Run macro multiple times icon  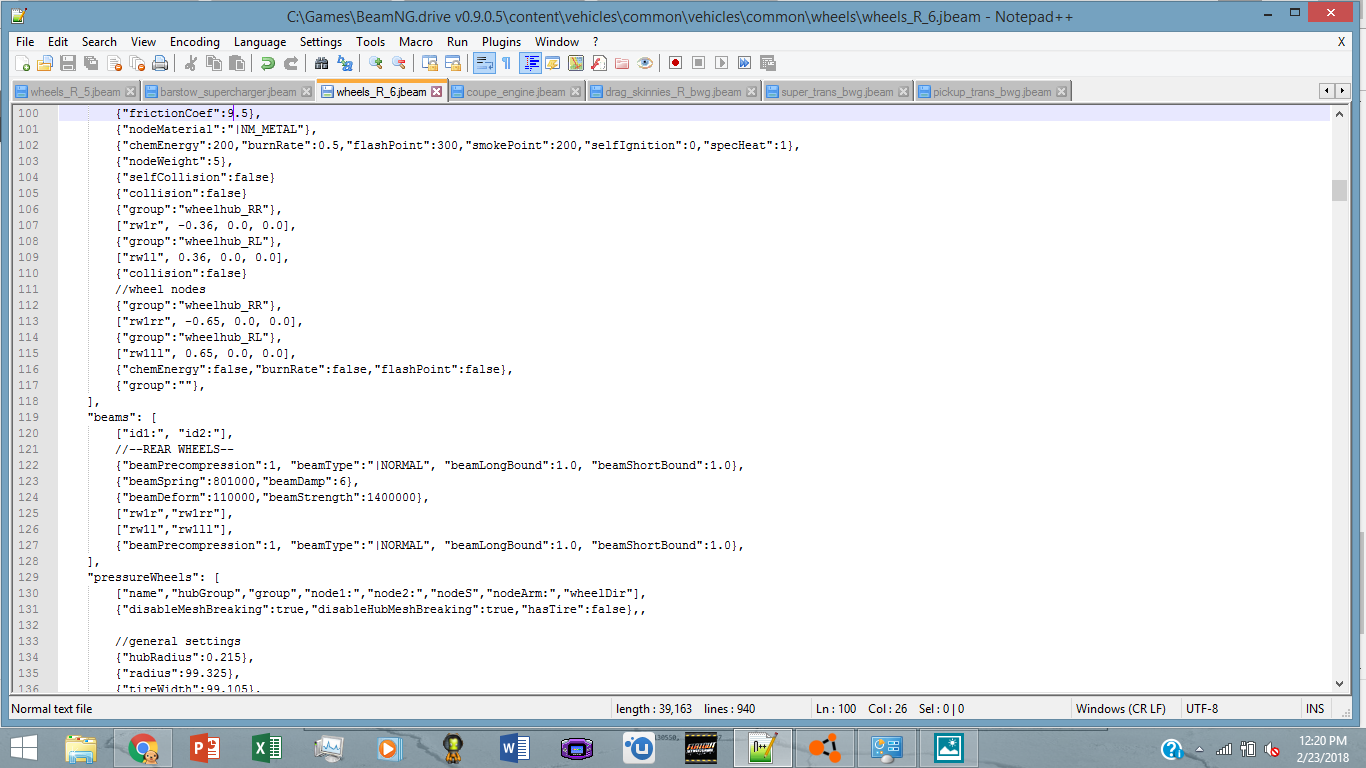(x=744, y=63)
